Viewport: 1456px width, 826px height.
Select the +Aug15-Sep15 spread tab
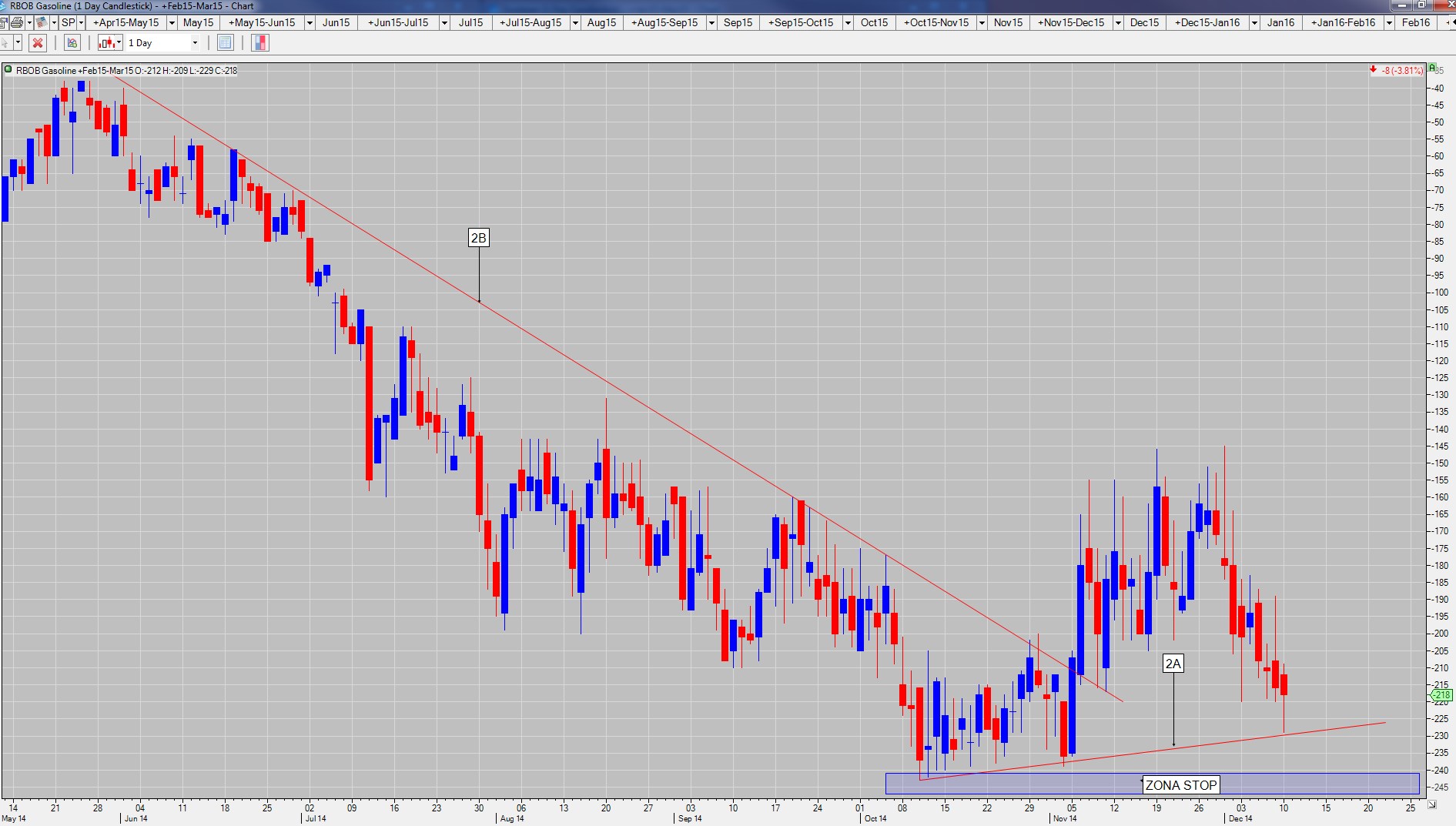(x=664, y=23)
